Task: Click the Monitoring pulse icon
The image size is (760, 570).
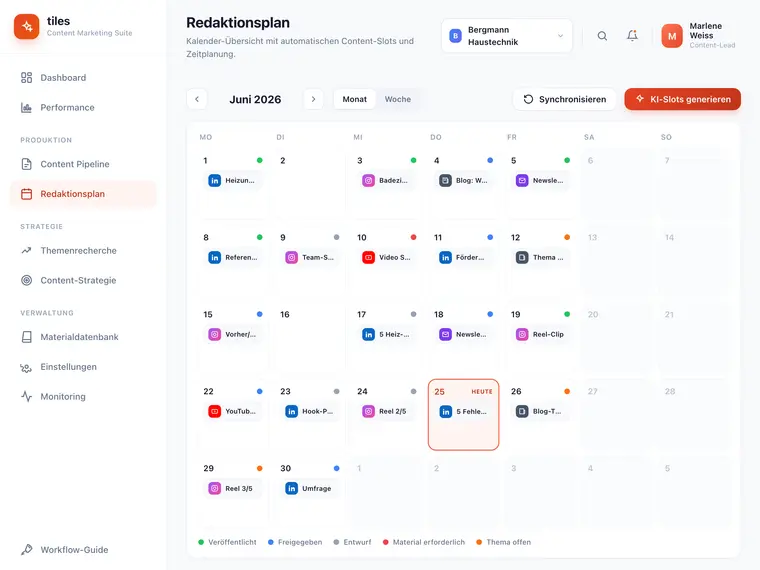Action: coord(27,396)
